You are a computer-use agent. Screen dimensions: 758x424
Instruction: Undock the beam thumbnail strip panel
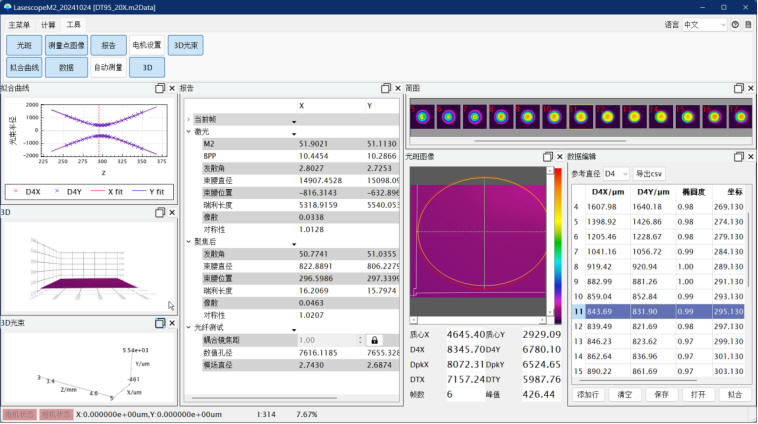tap(738, 88)
